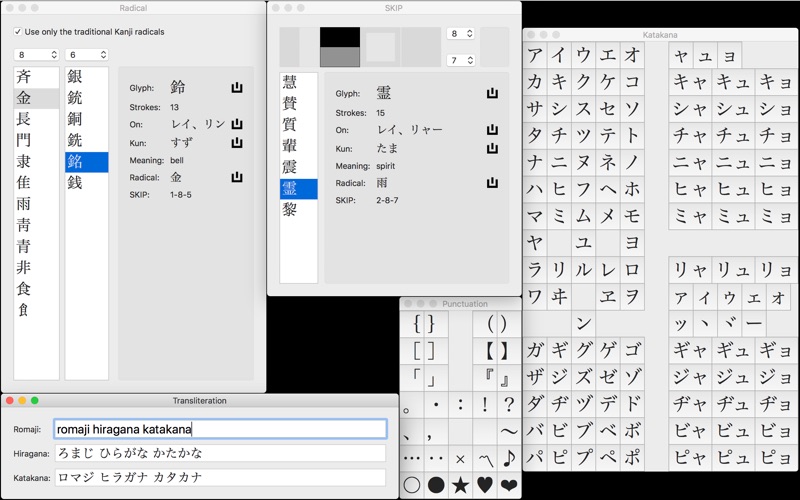
Task: Click the ピョ key in Katakana window
Action: tap(778, 457)
